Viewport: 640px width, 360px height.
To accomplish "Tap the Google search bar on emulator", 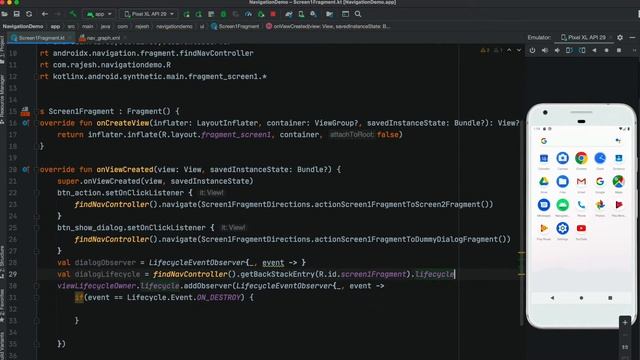I will pos(581,141).
